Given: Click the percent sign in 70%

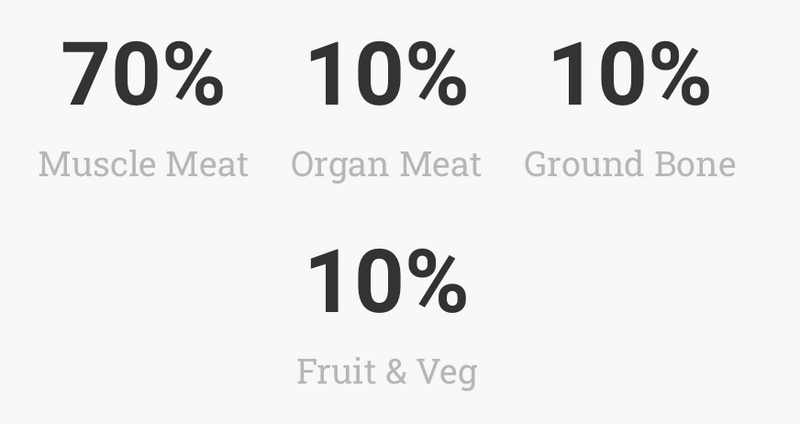Looking at the screenshot, I should [194, 74].
